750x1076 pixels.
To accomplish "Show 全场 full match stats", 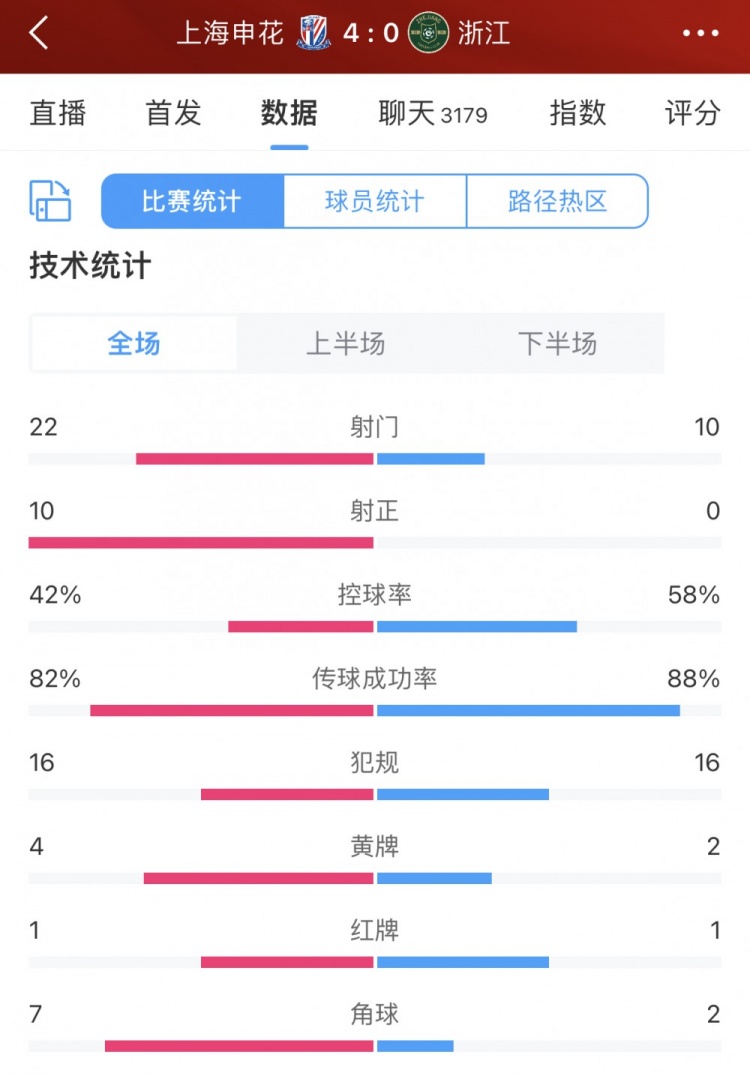I will tap(134, 344).
